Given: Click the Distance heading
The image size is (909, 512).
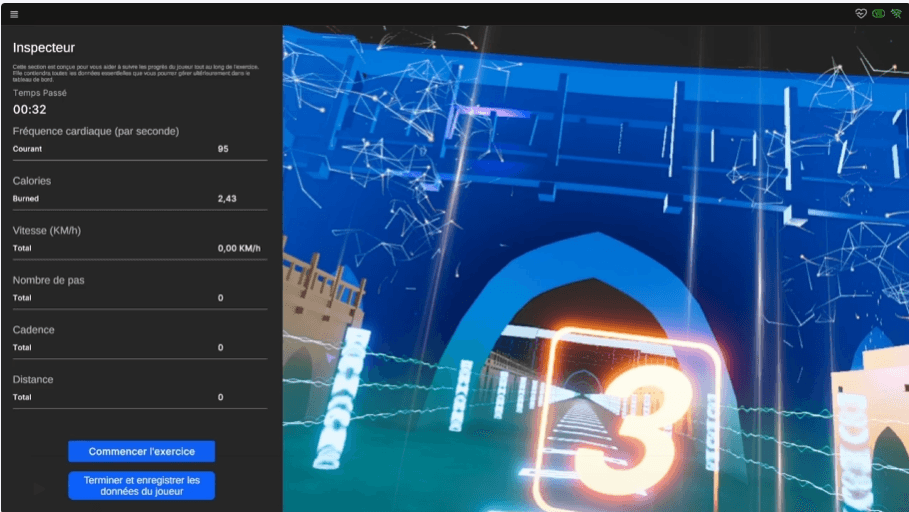Looking at the screenshot, I should pyautogui.click(x=33, y=379).
